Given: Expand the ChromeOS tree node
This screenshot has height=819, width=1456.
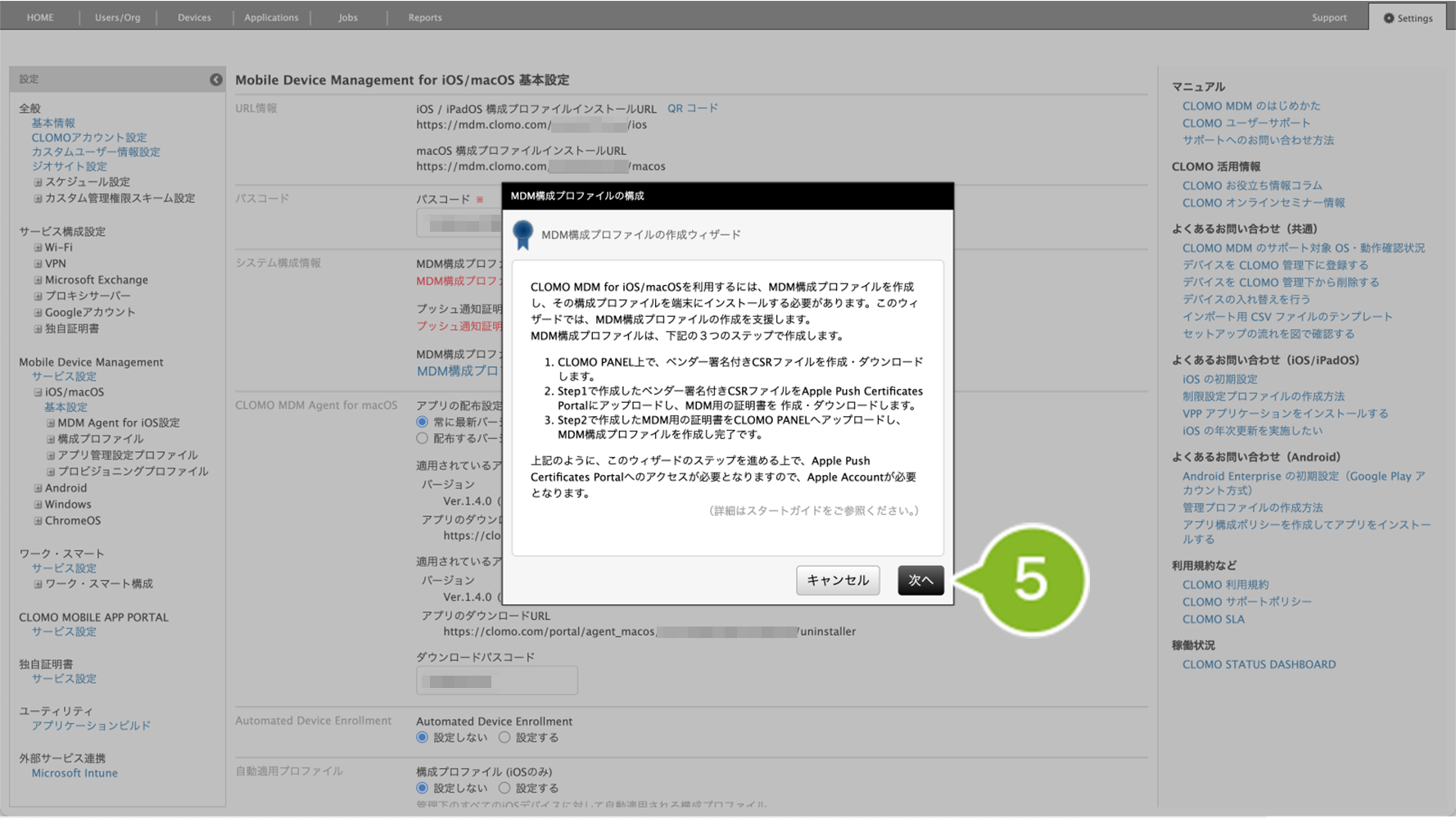Looking at the screenshot, I should click(38, 521).
